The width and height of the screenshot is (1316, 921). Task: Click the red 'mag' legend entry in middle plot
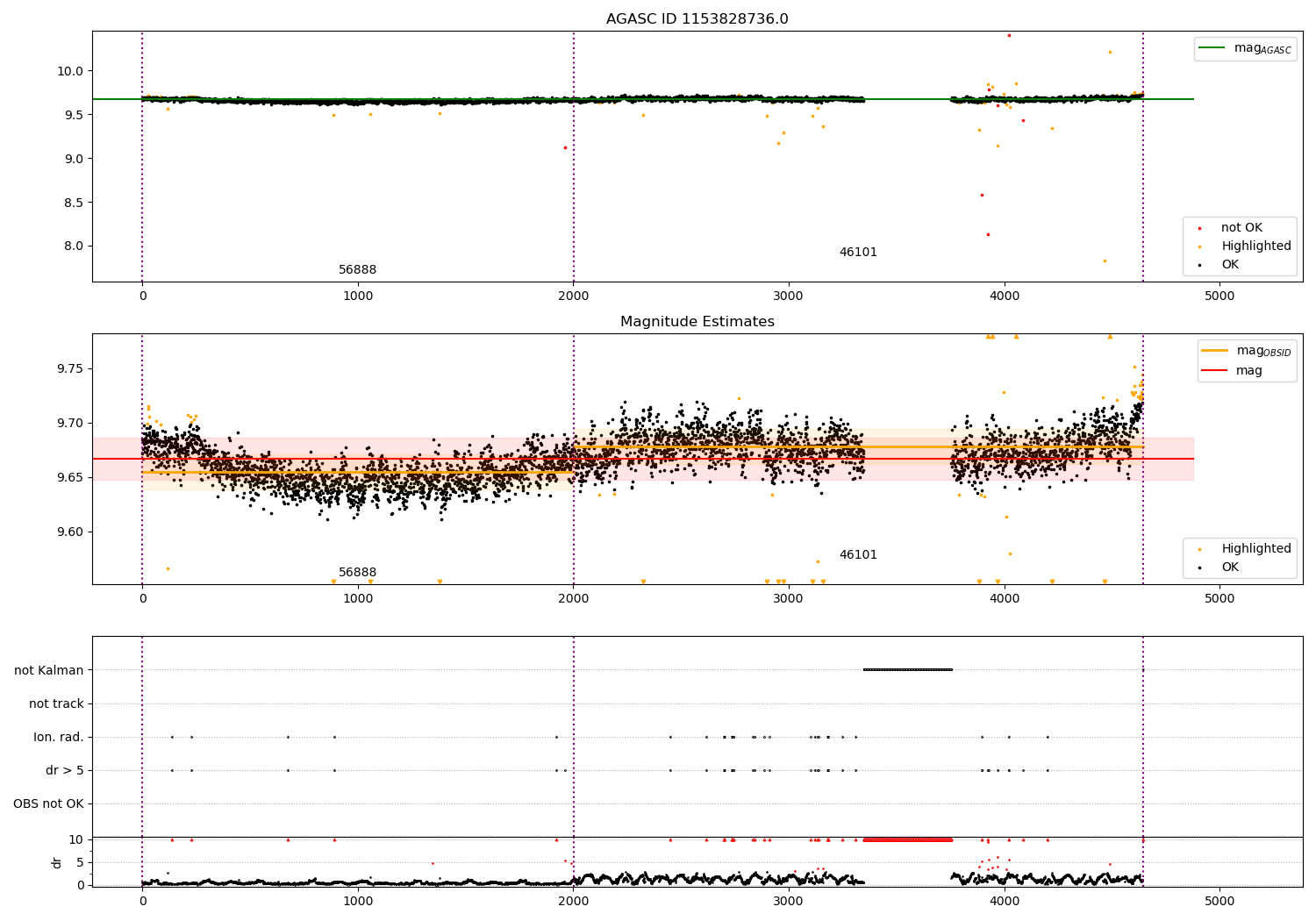point(1232,370)
